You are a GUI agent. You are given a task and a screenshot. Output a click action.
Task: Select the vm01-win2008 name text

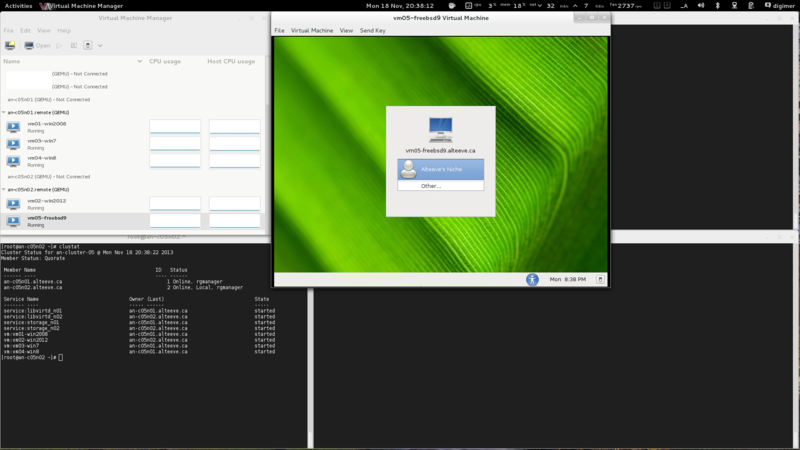pyautogui.click(x=46, y=123)
